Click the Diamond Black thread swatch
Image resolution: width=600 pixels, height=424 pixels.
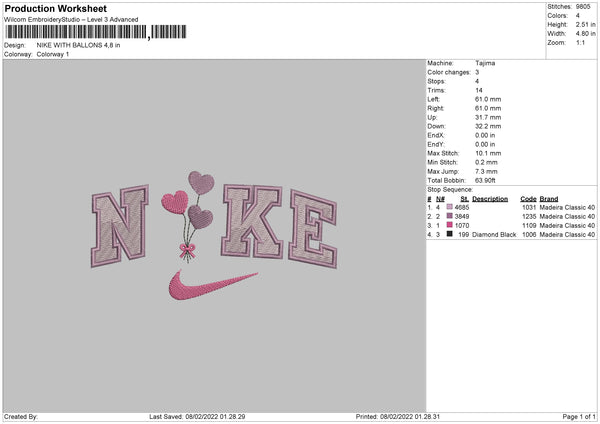click(x=450, y=234)
